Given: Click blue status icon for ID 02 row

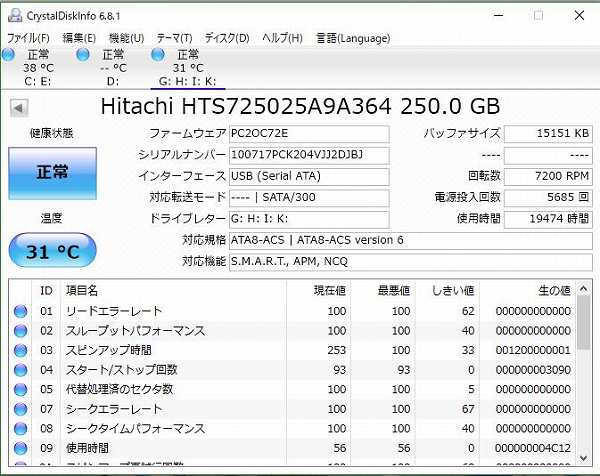Looking at the screenshot, I should coord(20,331).
